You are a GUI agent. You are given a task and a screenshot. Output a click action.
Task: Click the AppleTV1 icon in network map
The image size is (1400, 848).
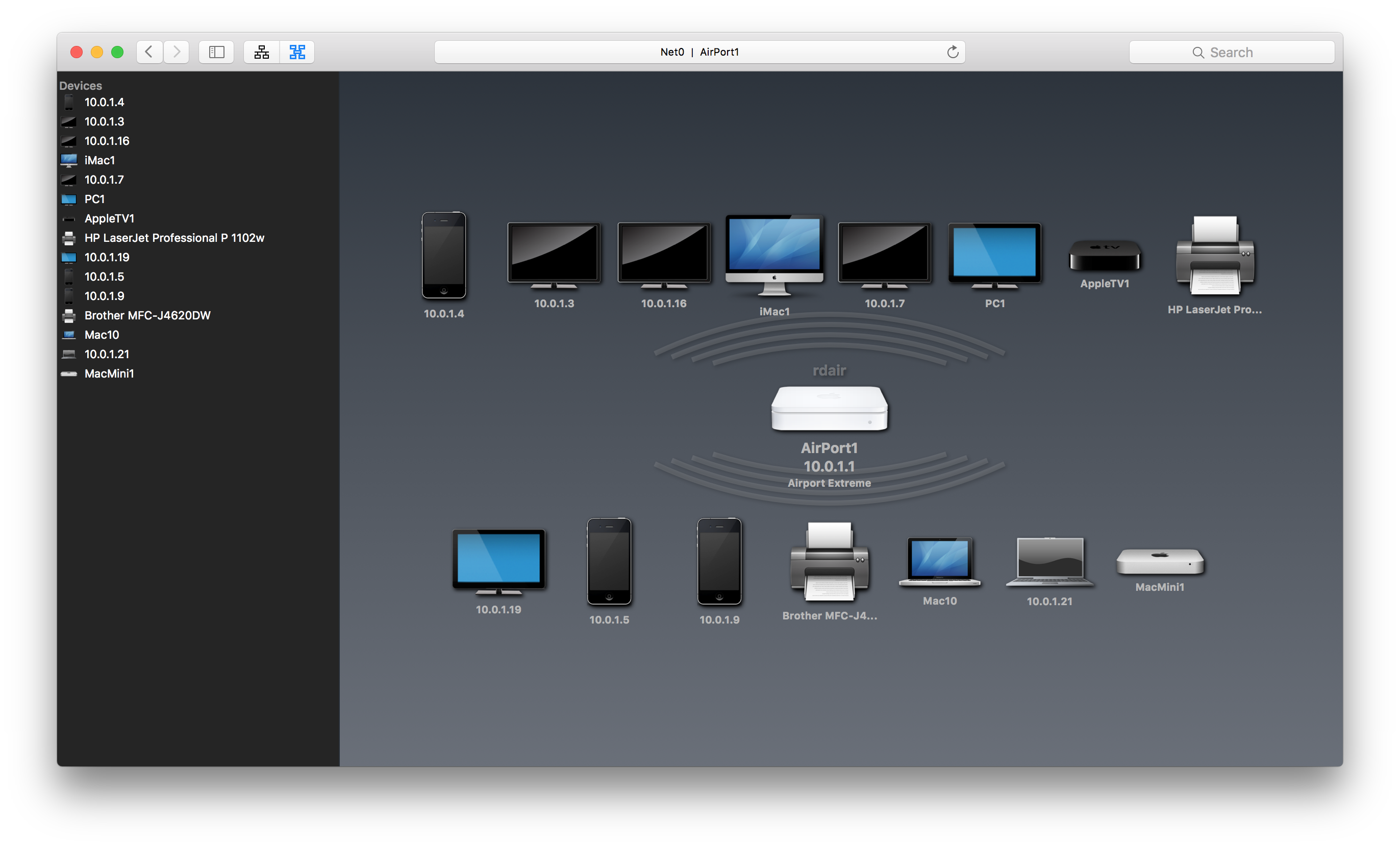pyautogui.click(x=1105, y=256)
